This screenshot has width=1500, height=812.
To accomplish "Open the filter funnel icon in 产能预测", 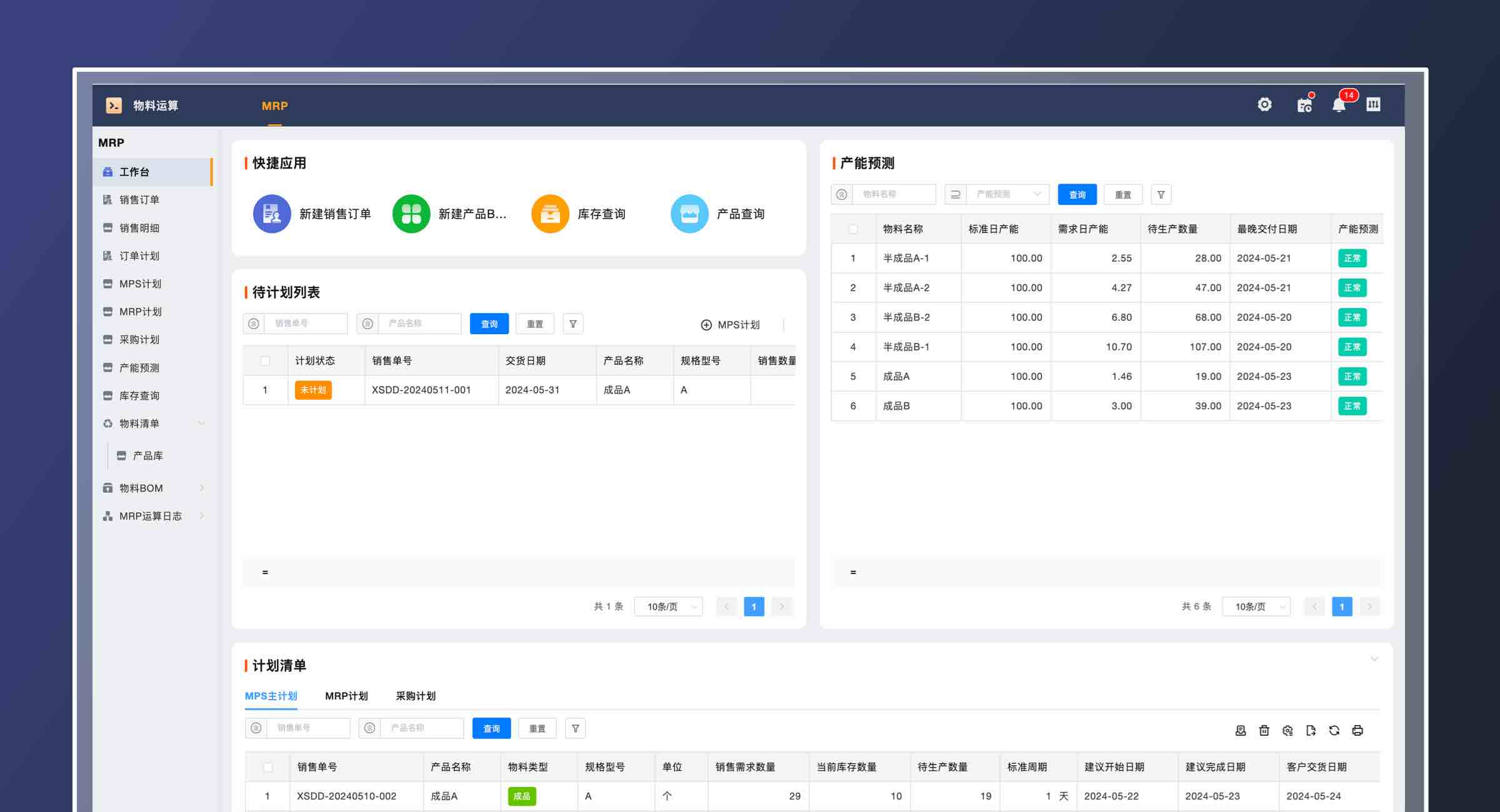I will (x=1161, y=194).
